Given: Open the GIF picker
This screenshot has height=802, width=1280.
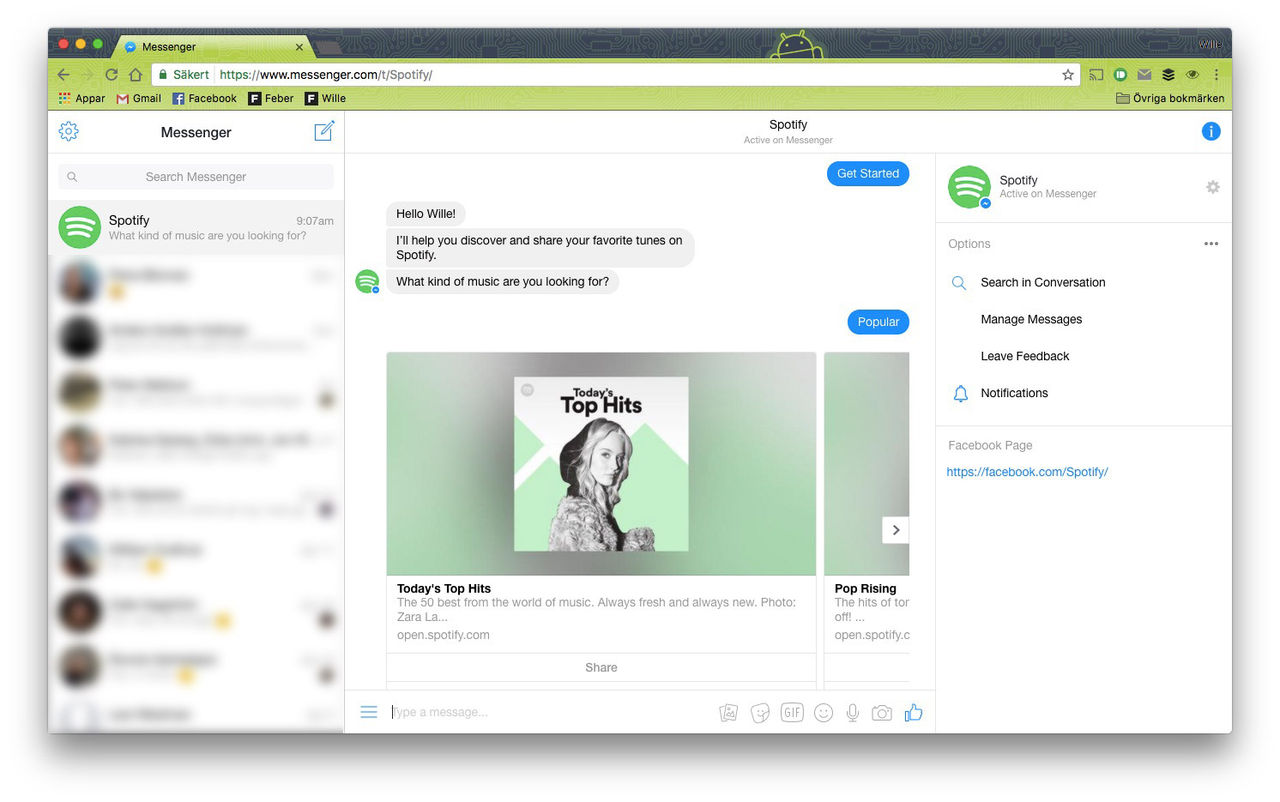Looking at the screenshot, I should click(792, 712).
